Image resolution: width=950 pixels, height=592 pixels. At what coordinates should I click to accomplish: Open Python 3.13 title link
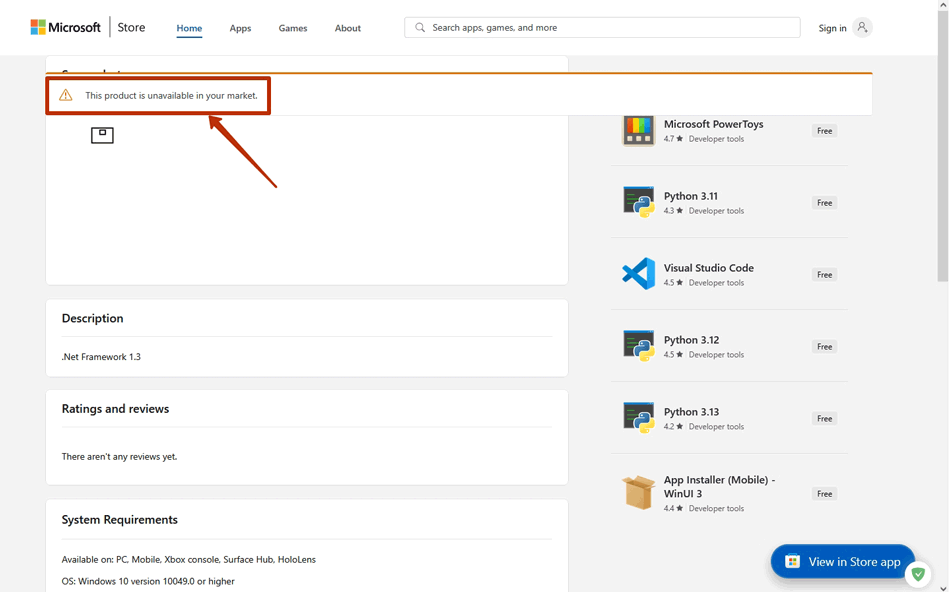pyautogui.click(x=691, y=412)
